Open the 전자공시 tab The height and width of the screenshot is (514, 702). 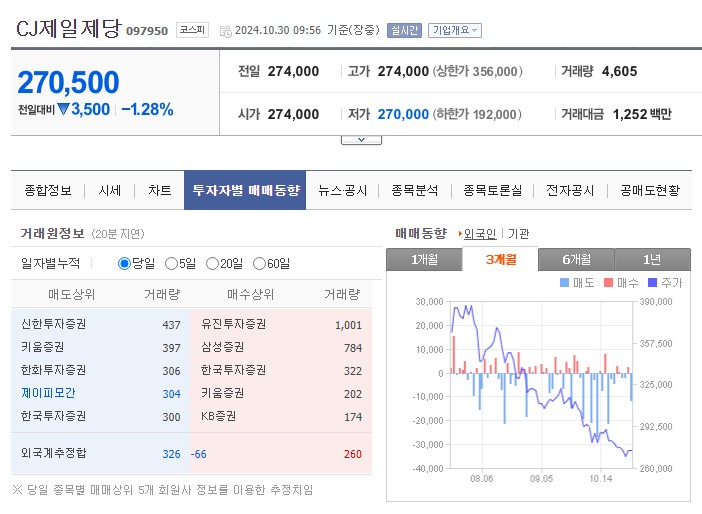tap(570, 190)
